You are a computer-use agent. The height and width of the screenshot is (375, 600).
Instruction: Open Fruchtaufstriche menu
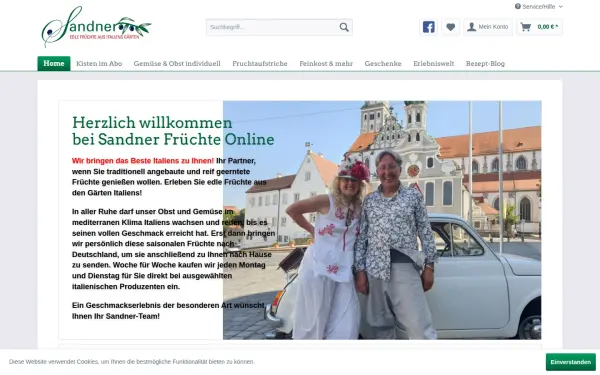pos(260,64)
